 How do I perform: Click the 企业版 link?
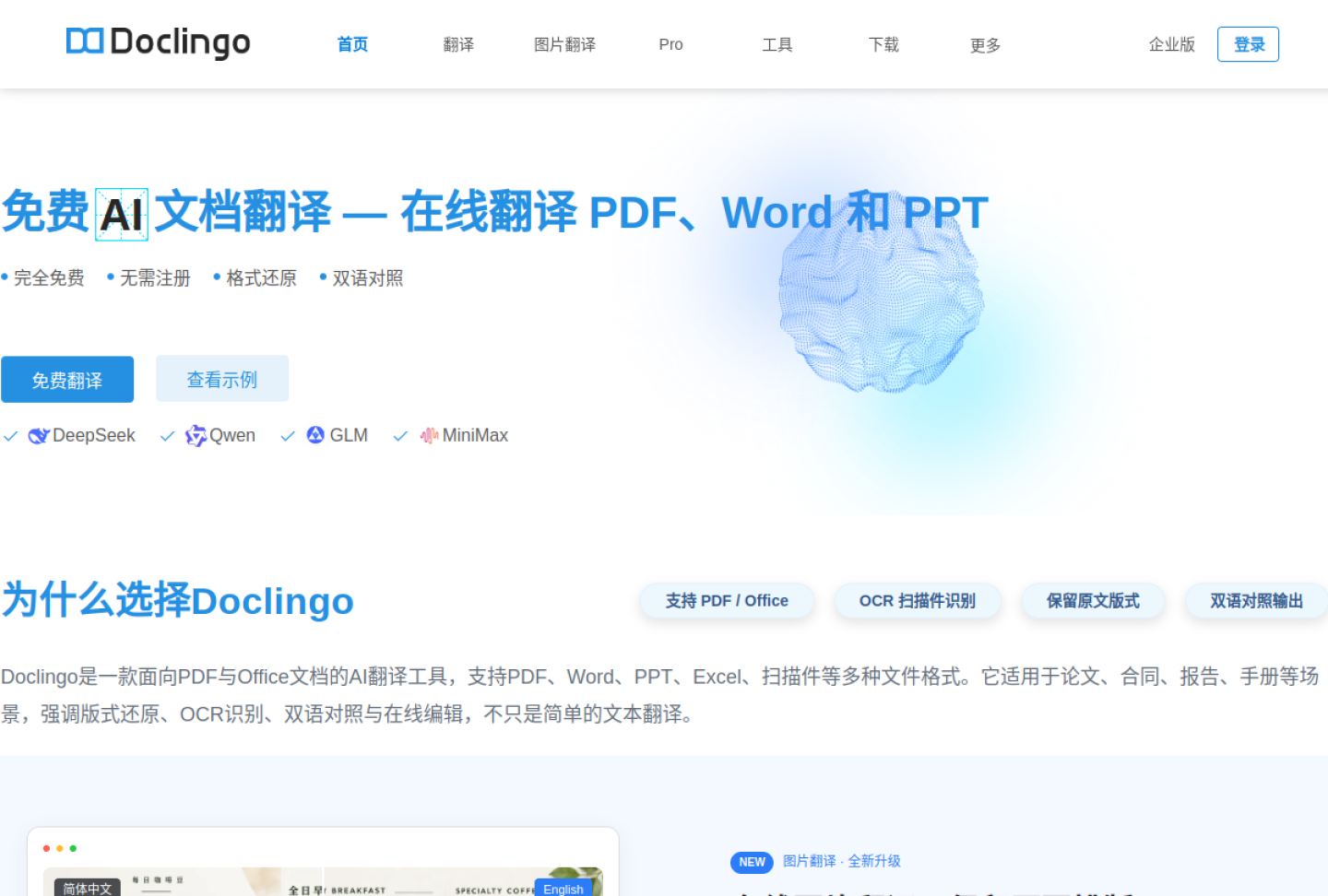point(1171,44)
